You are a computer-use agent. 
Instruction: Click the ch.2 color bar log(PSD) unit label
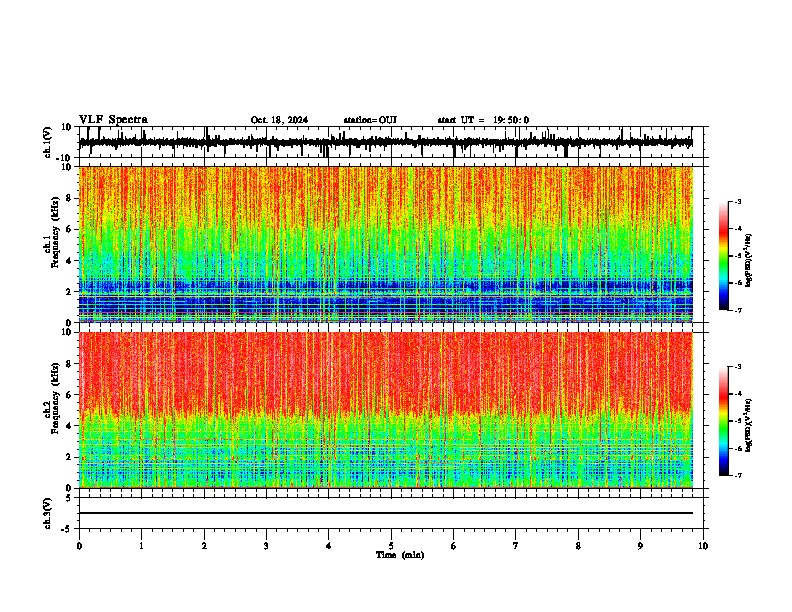click(x=749, y=426)
